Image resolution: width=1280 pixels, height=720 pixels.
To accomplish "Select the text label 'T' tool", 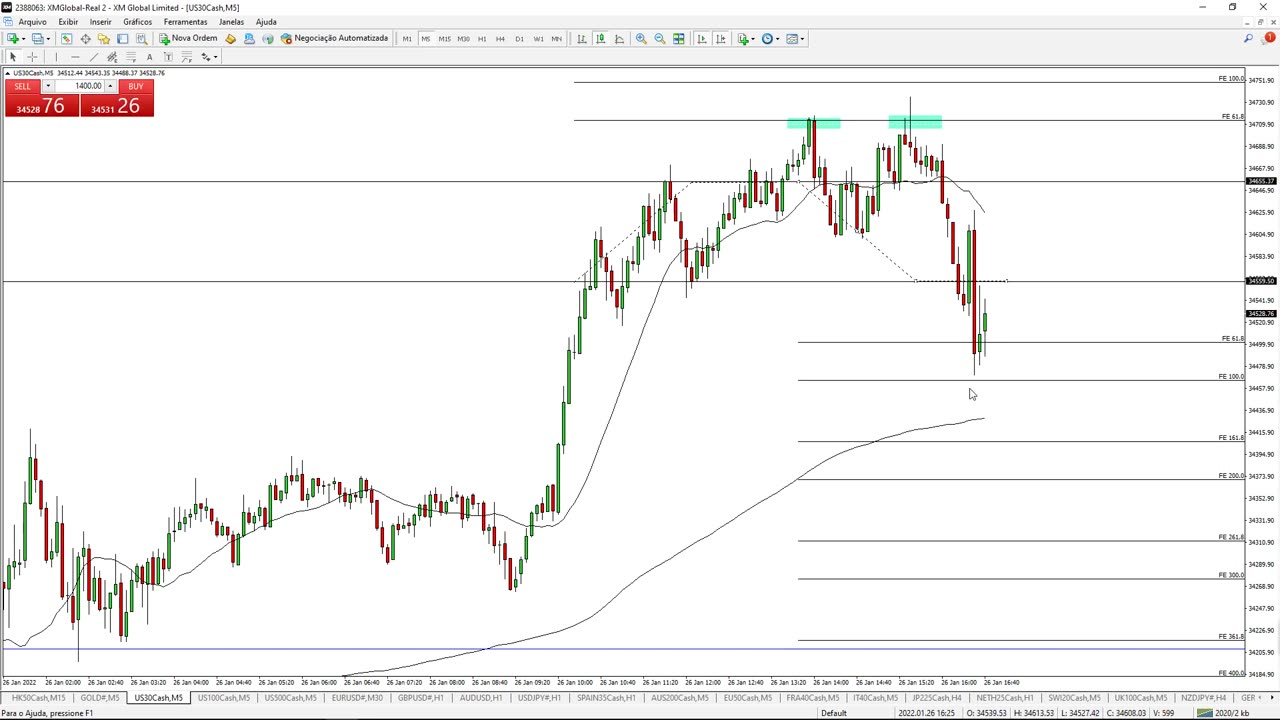I will (x=168, y=57).
